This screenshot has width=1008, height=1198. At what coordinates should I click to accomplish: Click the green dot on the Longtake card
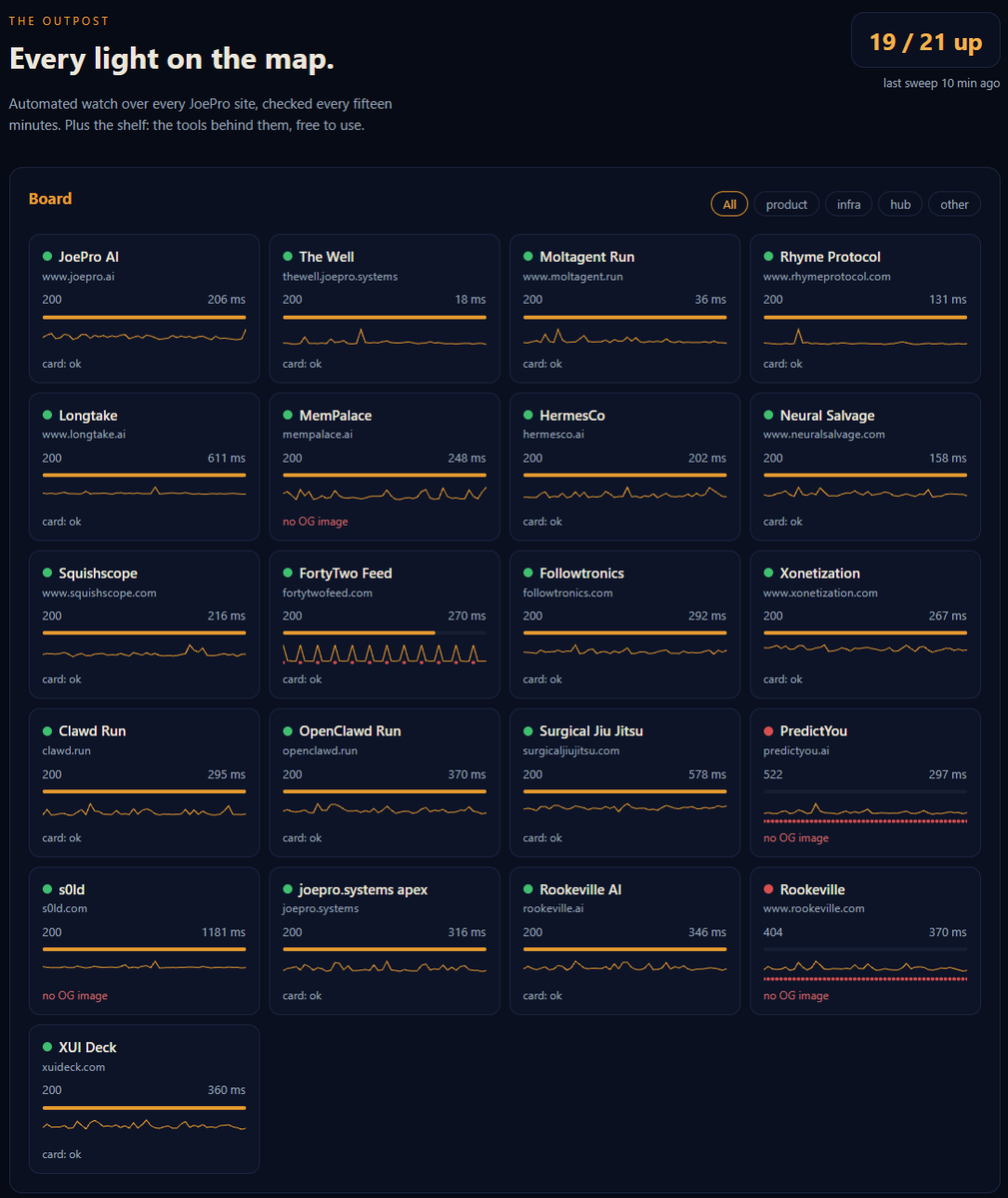coord(47,415)
